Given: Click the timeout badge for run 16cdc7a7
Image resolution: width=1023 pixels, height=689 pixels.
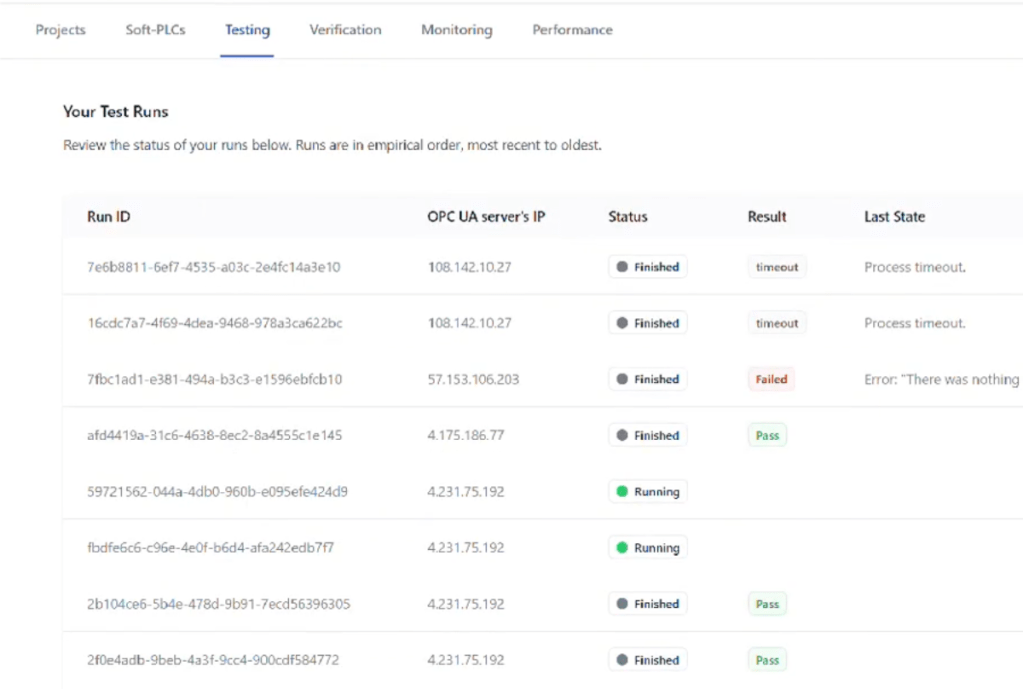Looking at the screenshot, I should tap(777, 323).
